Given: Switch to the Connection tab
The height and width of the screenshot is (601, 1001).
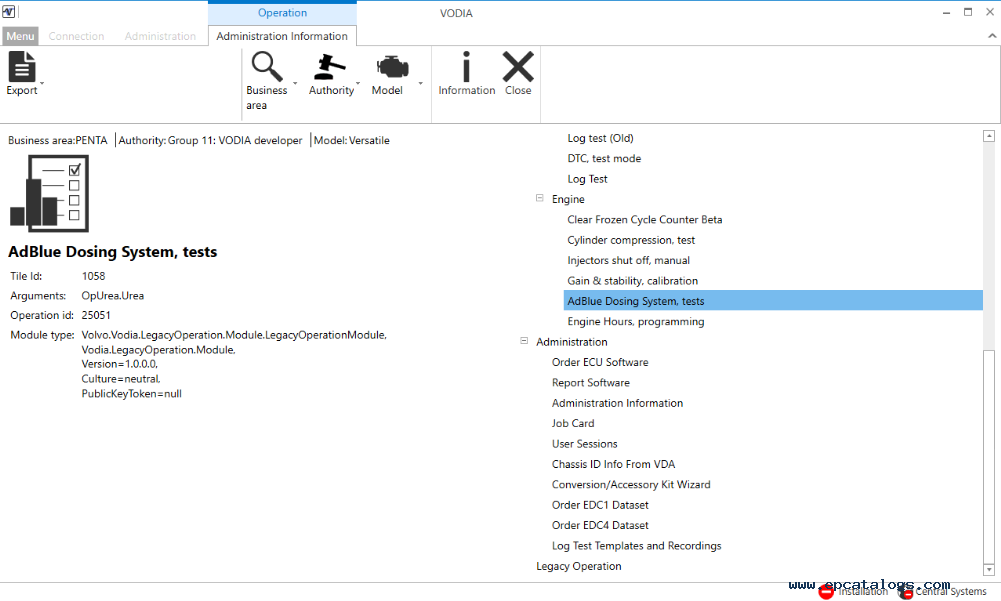Looking at the screenshot, I should tap(76, 36).
